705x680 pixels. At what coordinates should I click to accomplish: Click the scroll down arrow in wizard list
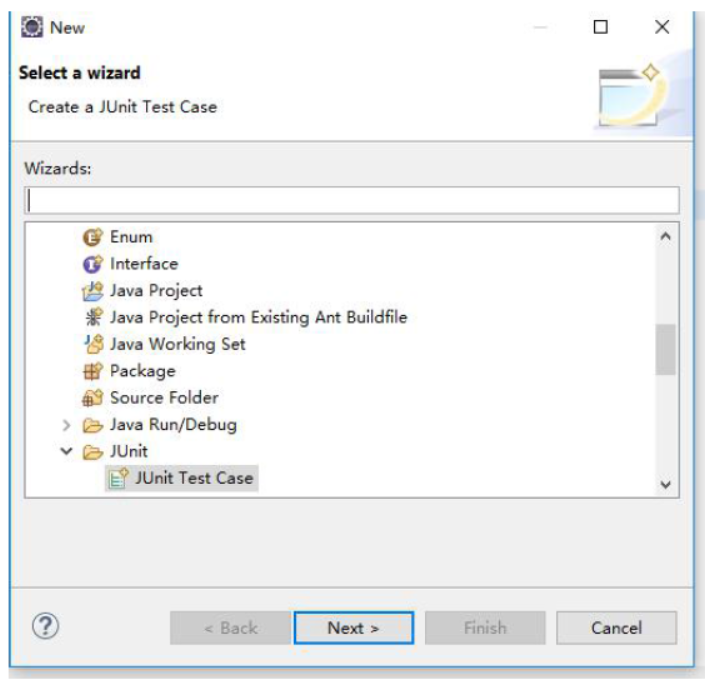(x=666, y=484)
